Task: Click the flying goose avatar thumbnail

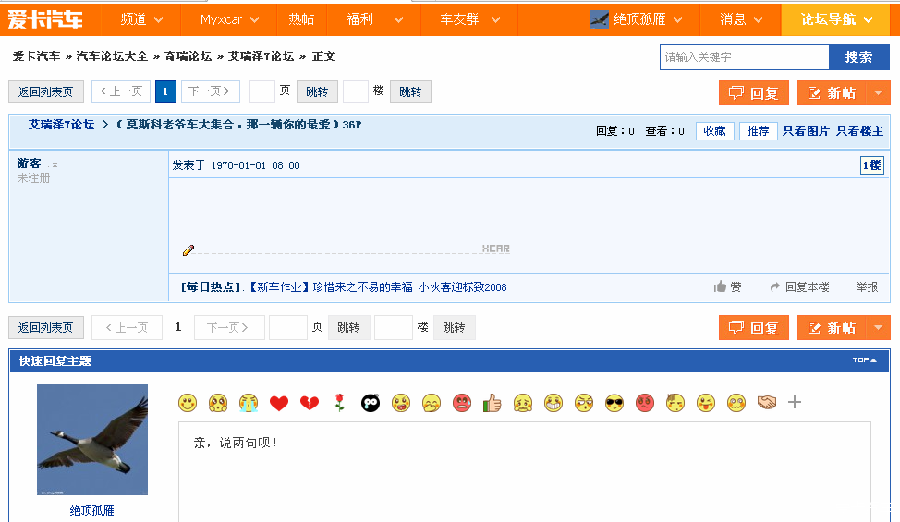Action: (x=92, y=439)
